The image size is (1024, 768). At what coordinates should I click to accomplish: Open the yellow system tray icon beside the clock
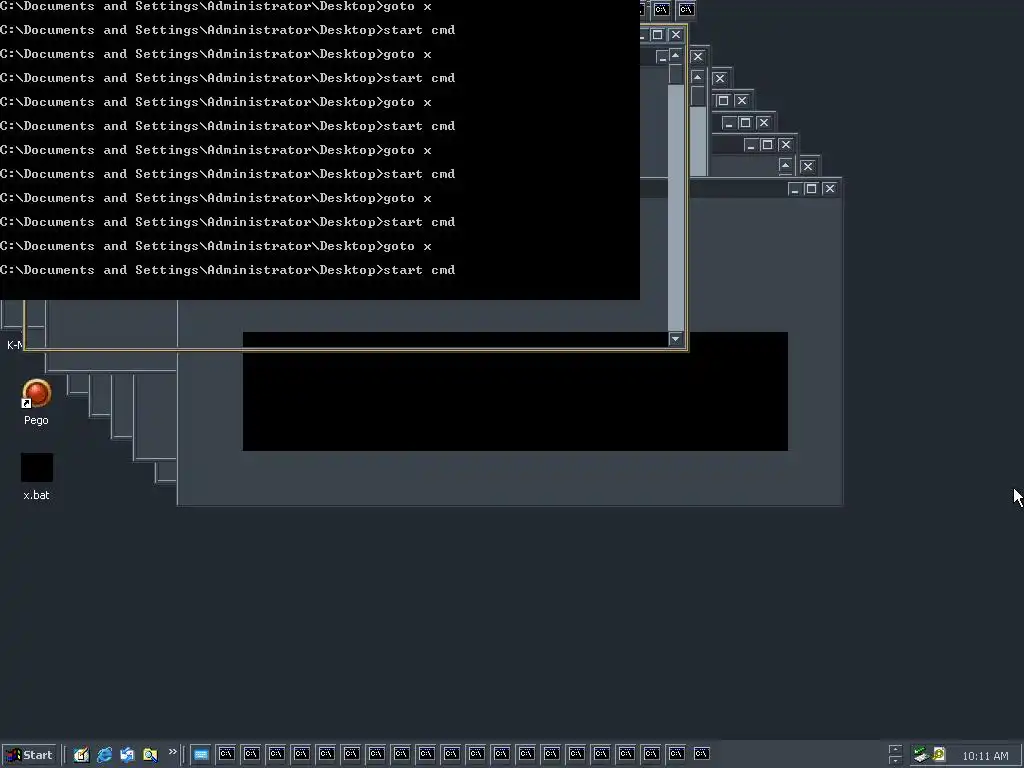pyautogui.click(x=939, y=754)
